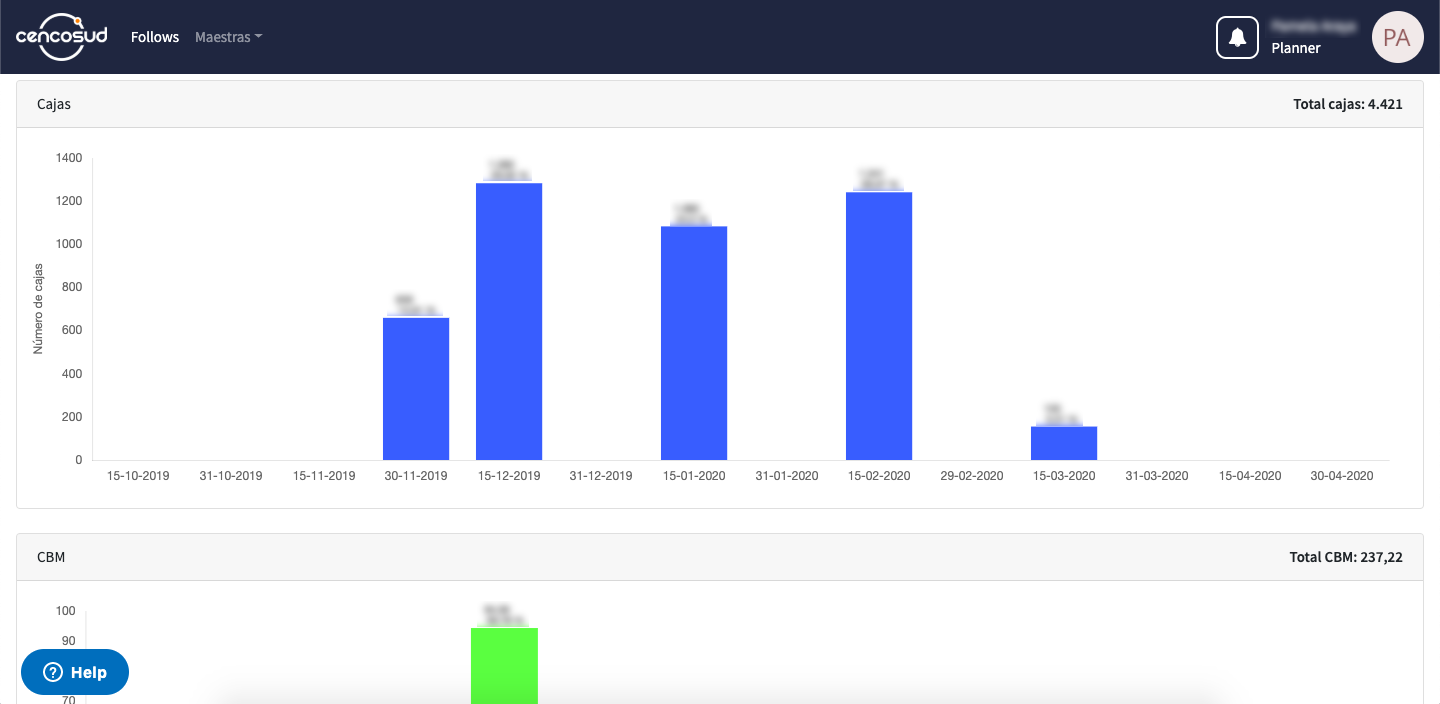Screen dimensions: 1440x704
Task: Click the 30-11-2019 axis label
Action: tap(416, 476)
